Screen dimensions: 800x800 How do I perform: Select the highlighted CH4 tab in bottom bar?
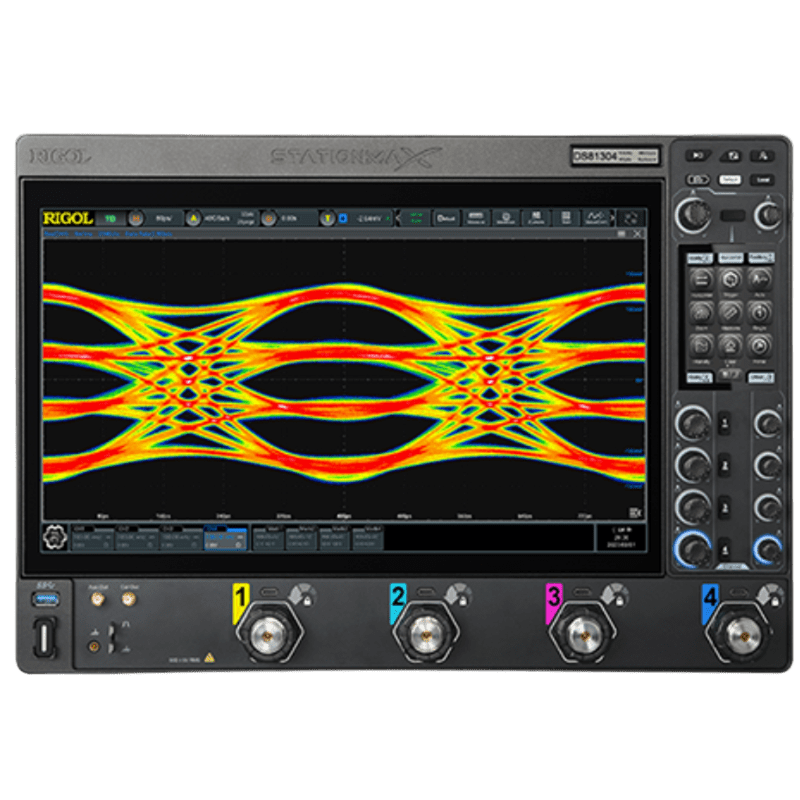[224, 537]
